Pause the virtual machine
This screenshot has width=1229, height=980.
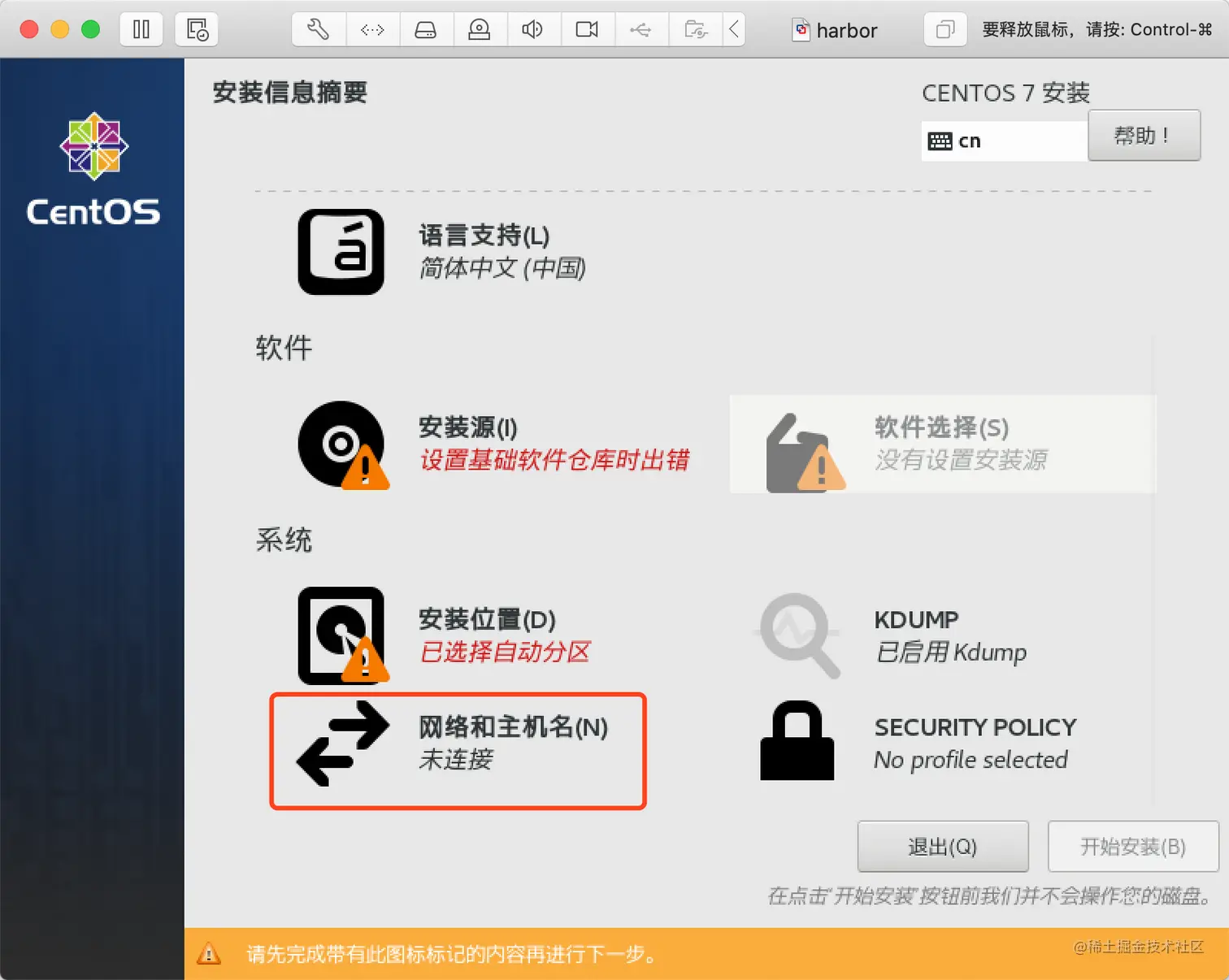point(141,30)
